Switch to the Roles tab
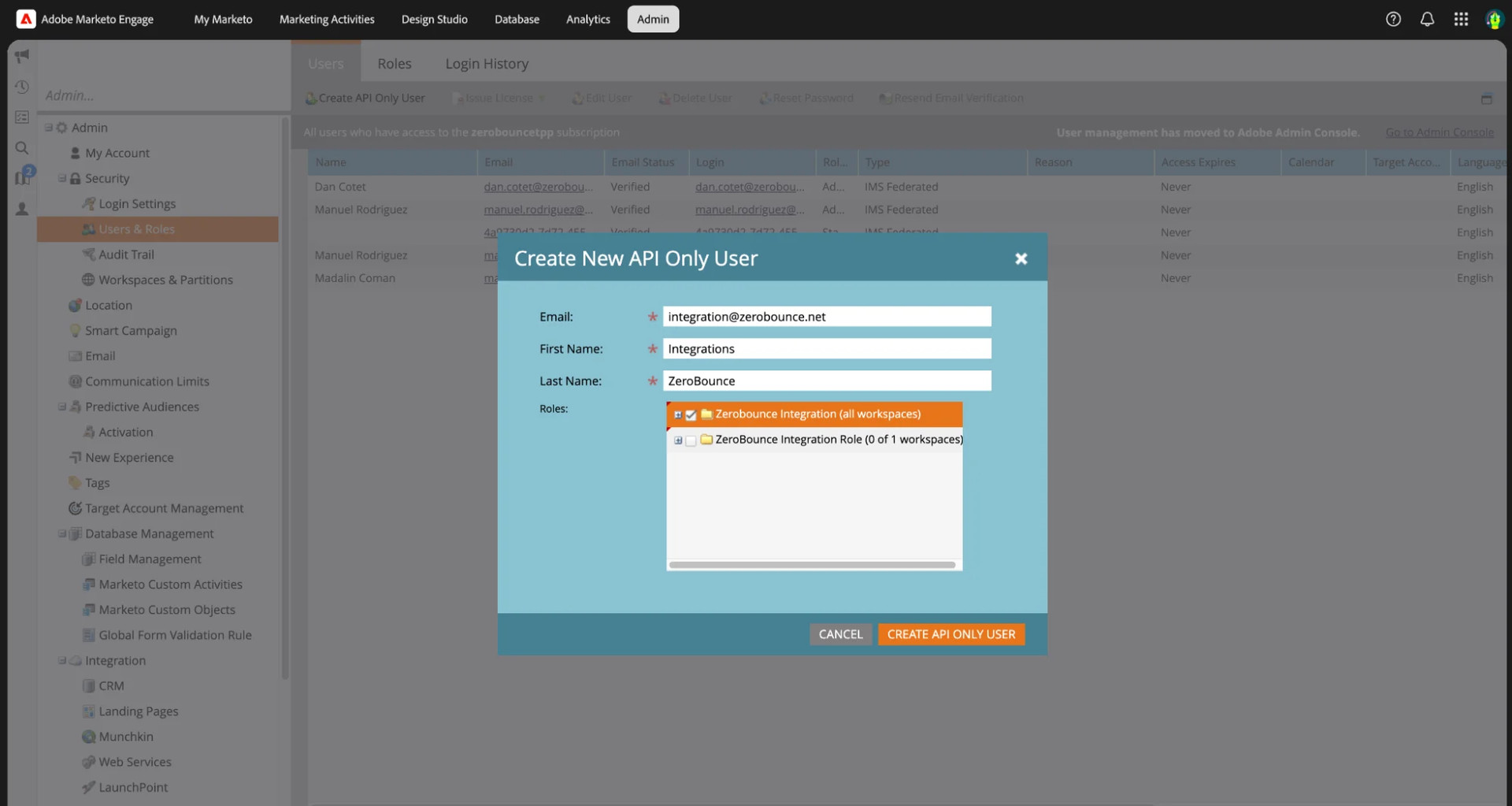Image resolution: width=1512 pixels, height=806 pixels. click(x=395, y=63)
